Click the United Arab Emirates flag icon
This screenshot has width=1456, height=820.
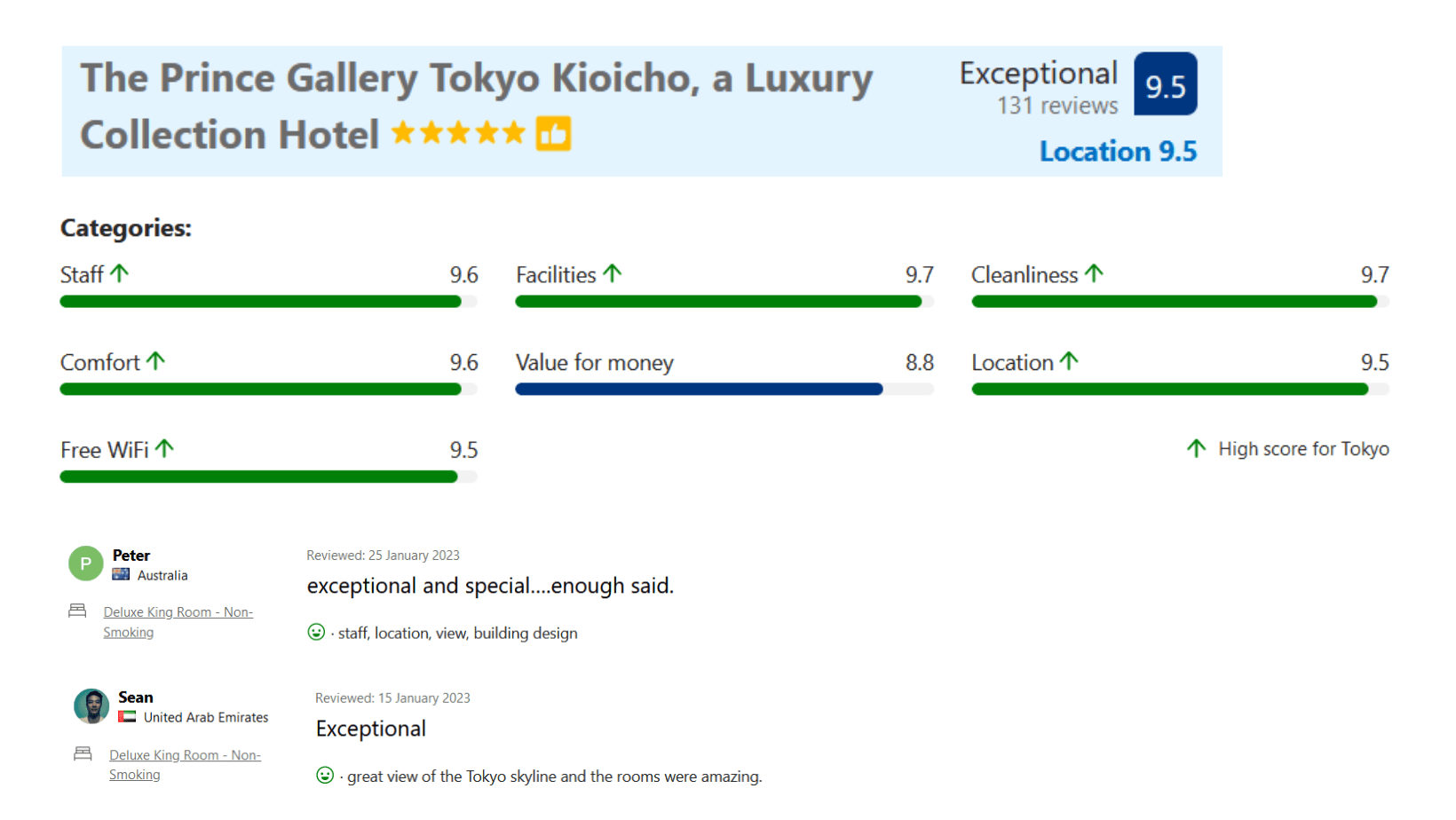tap(127, 717)
